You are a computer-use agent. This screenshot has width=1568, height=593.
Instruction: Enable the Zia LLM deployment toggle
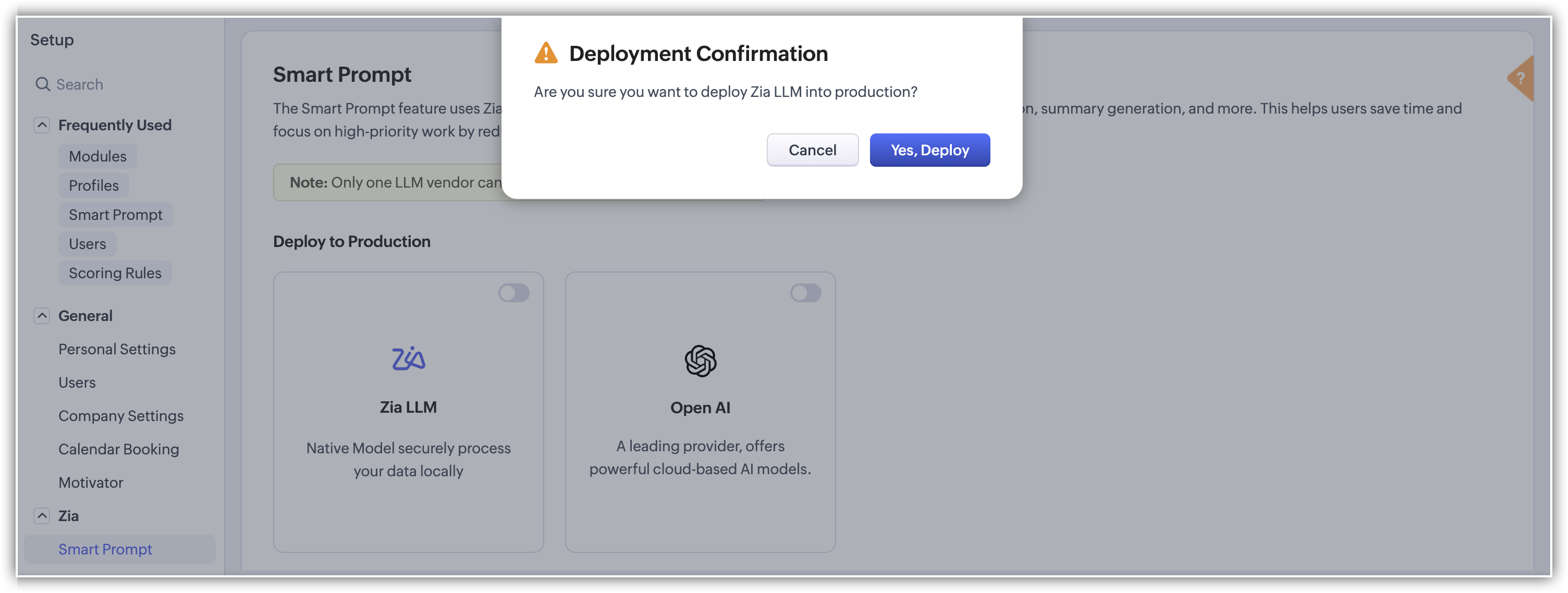[514, 293]
